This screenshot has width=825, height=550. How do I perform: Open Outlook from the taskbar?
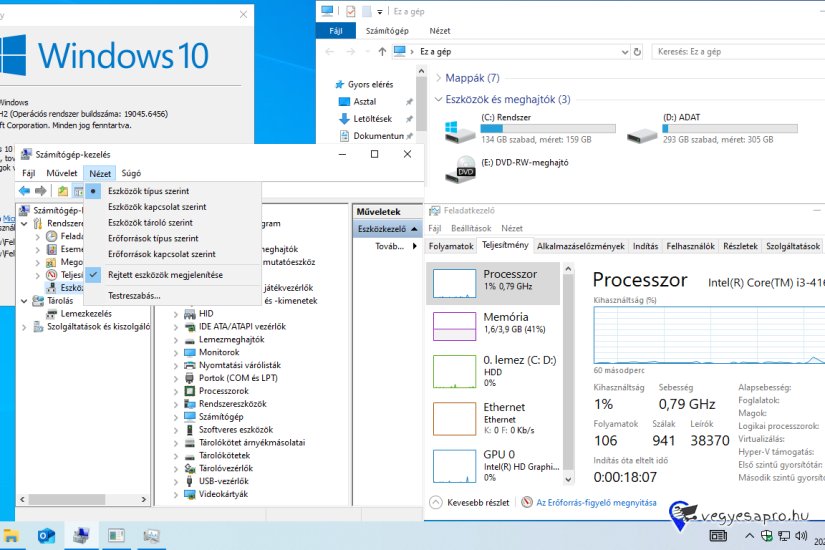coord(46,536)
